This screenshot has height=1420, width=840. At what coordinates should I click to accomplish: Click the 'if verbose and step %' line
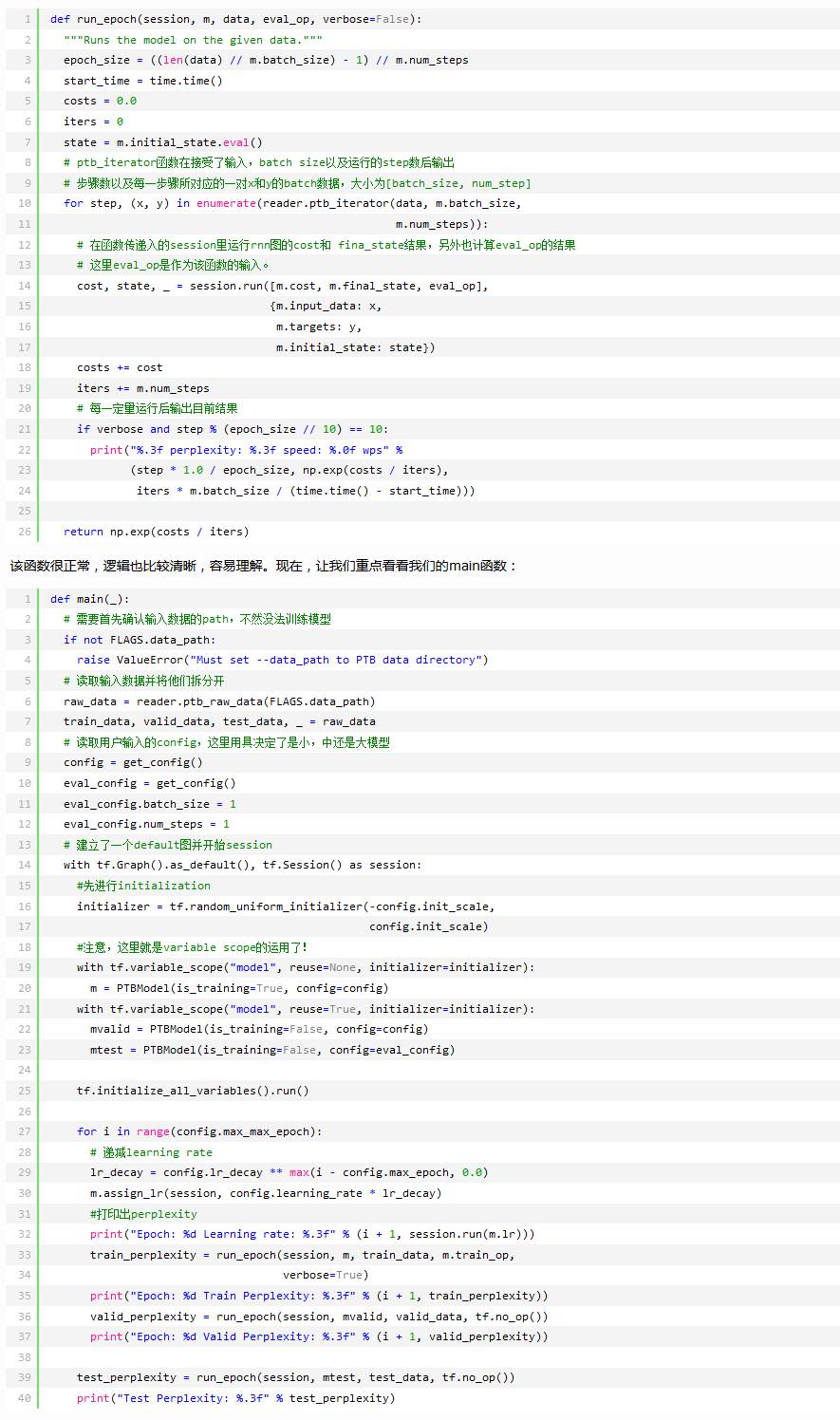pos(233,429)
